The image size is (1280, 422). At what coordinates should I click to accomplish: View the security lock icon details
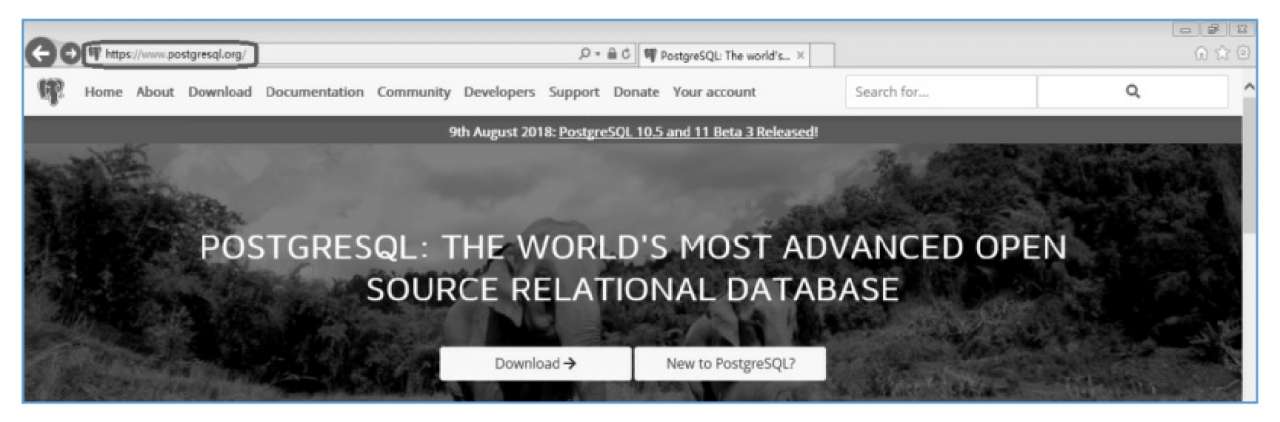(611, 55)
